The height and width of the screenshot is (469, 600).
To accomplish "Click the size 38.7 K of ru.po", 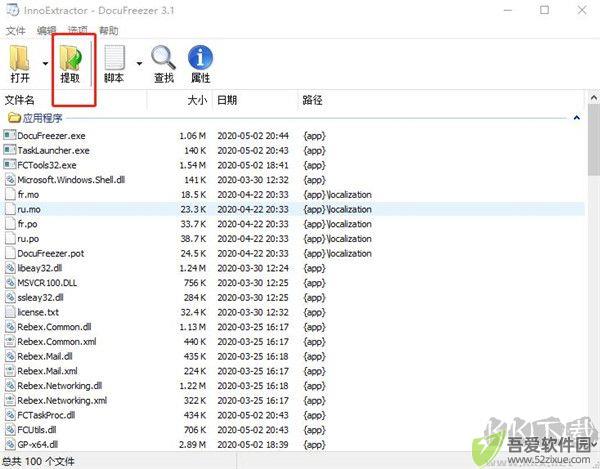I will click(193, 239).
